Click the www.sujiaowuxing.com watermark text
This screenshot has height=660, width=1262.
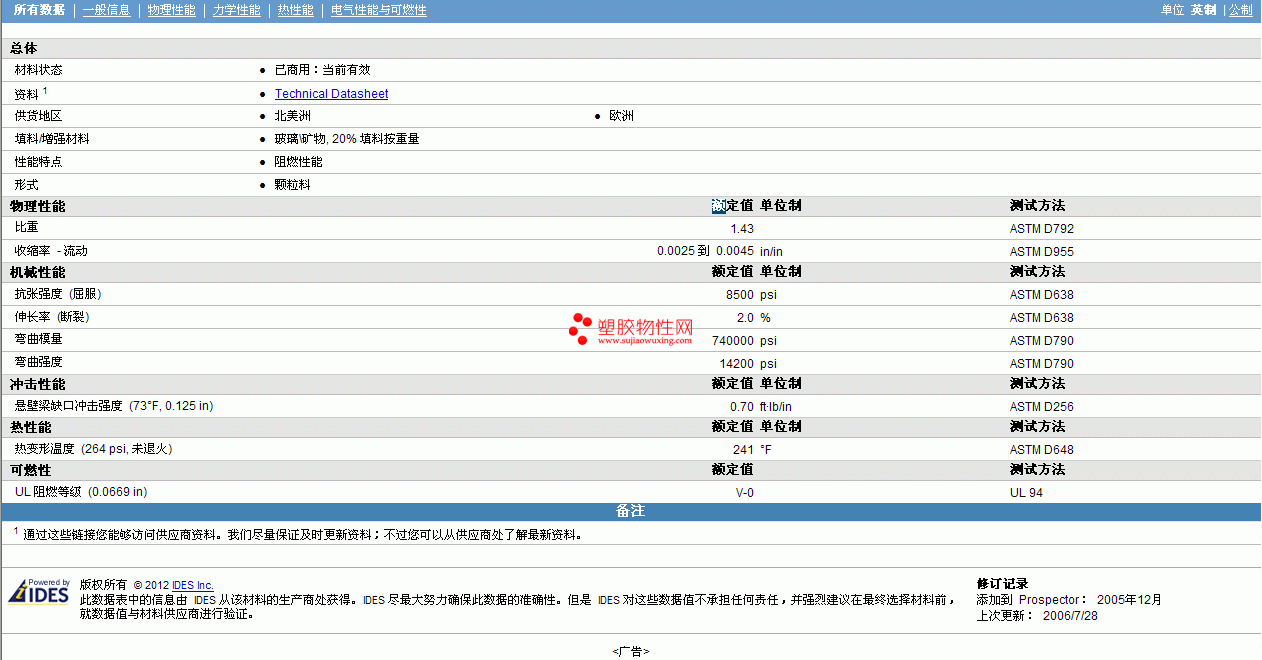pyautogui.click(x=645, y=340)
